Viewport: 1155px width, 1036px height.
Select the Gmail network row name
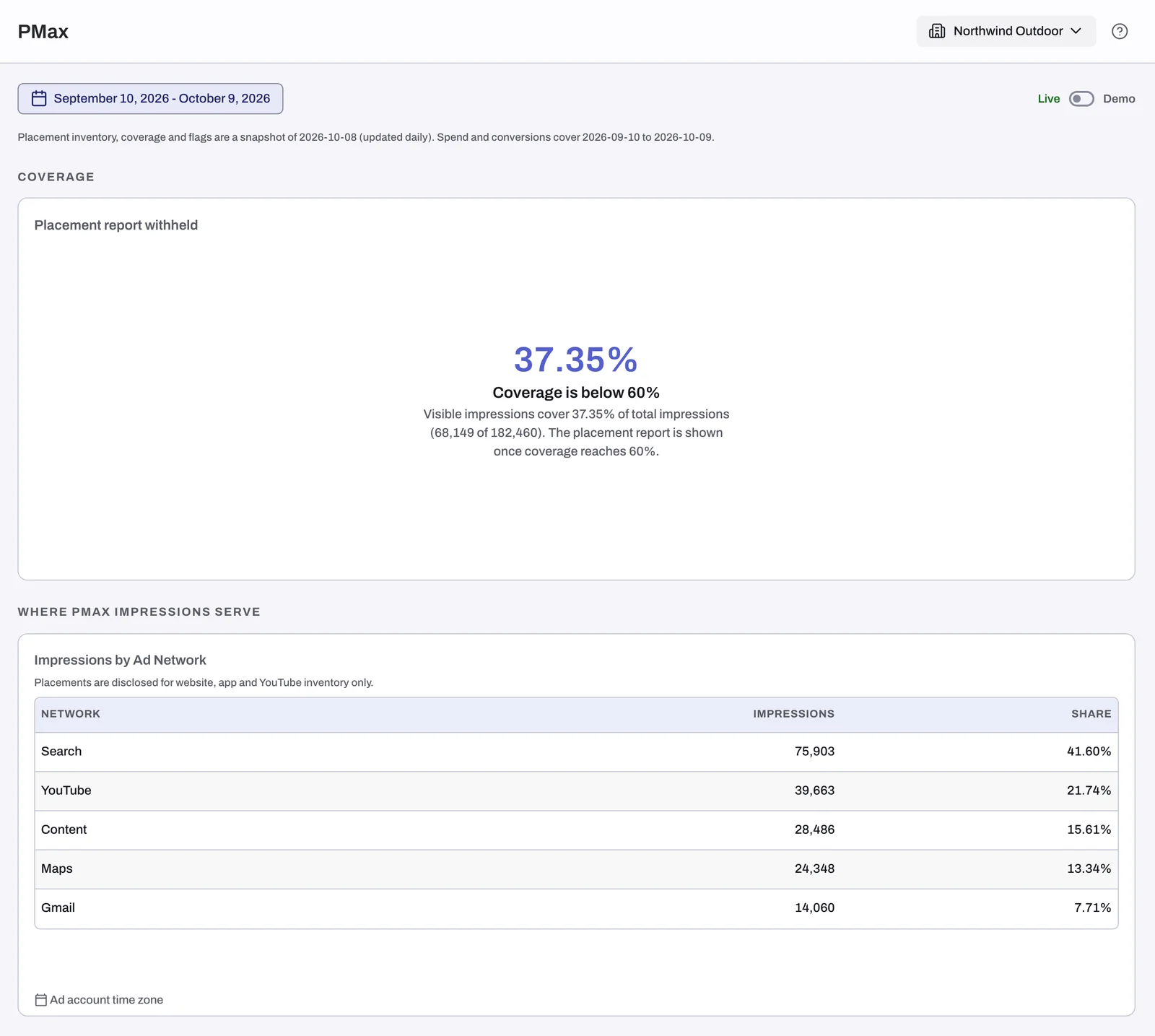tap(58, 907)
